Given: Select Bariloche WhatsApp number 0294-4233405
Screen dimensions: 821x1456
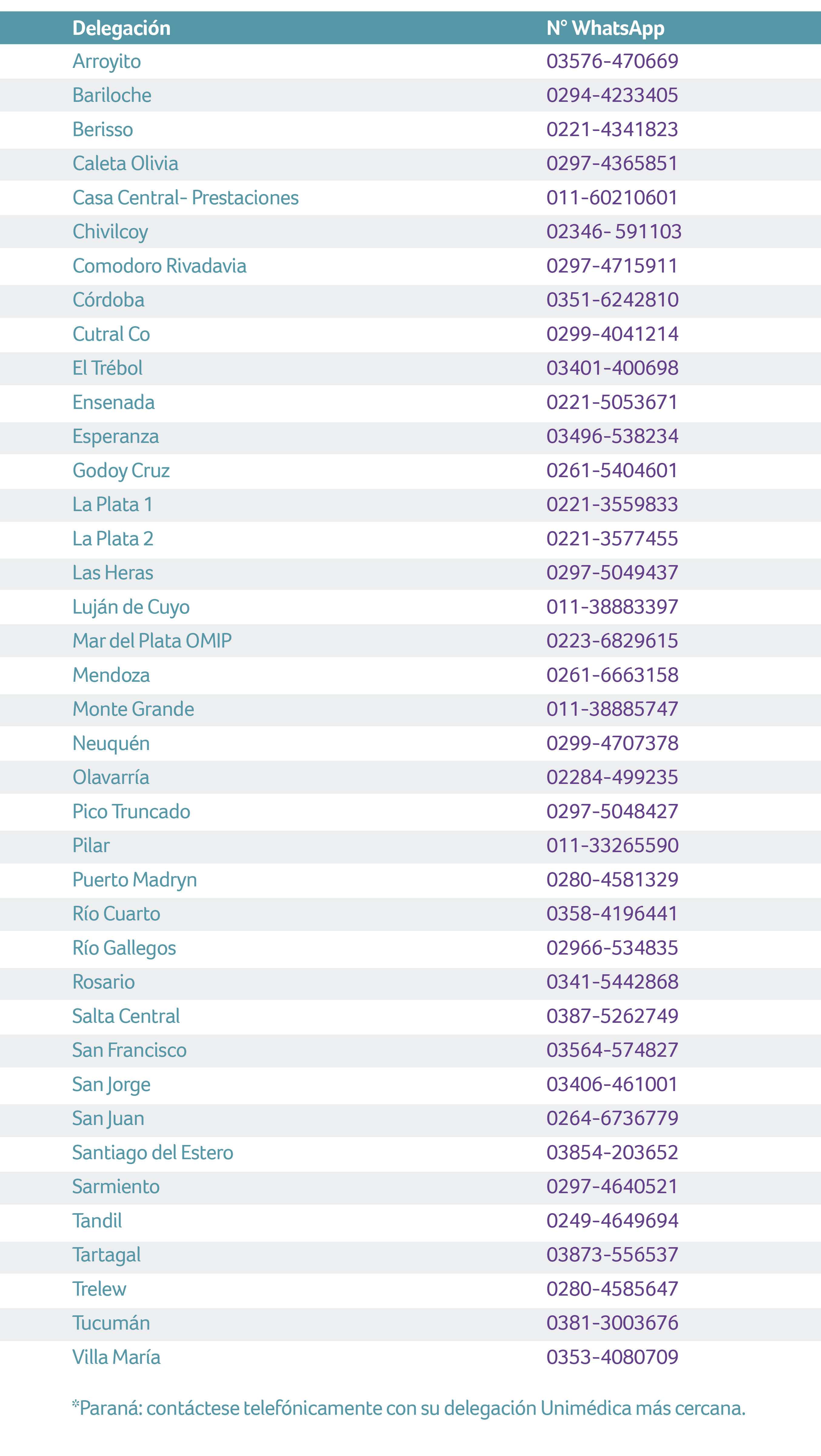Looking at the screenshot, I should 612,95.
